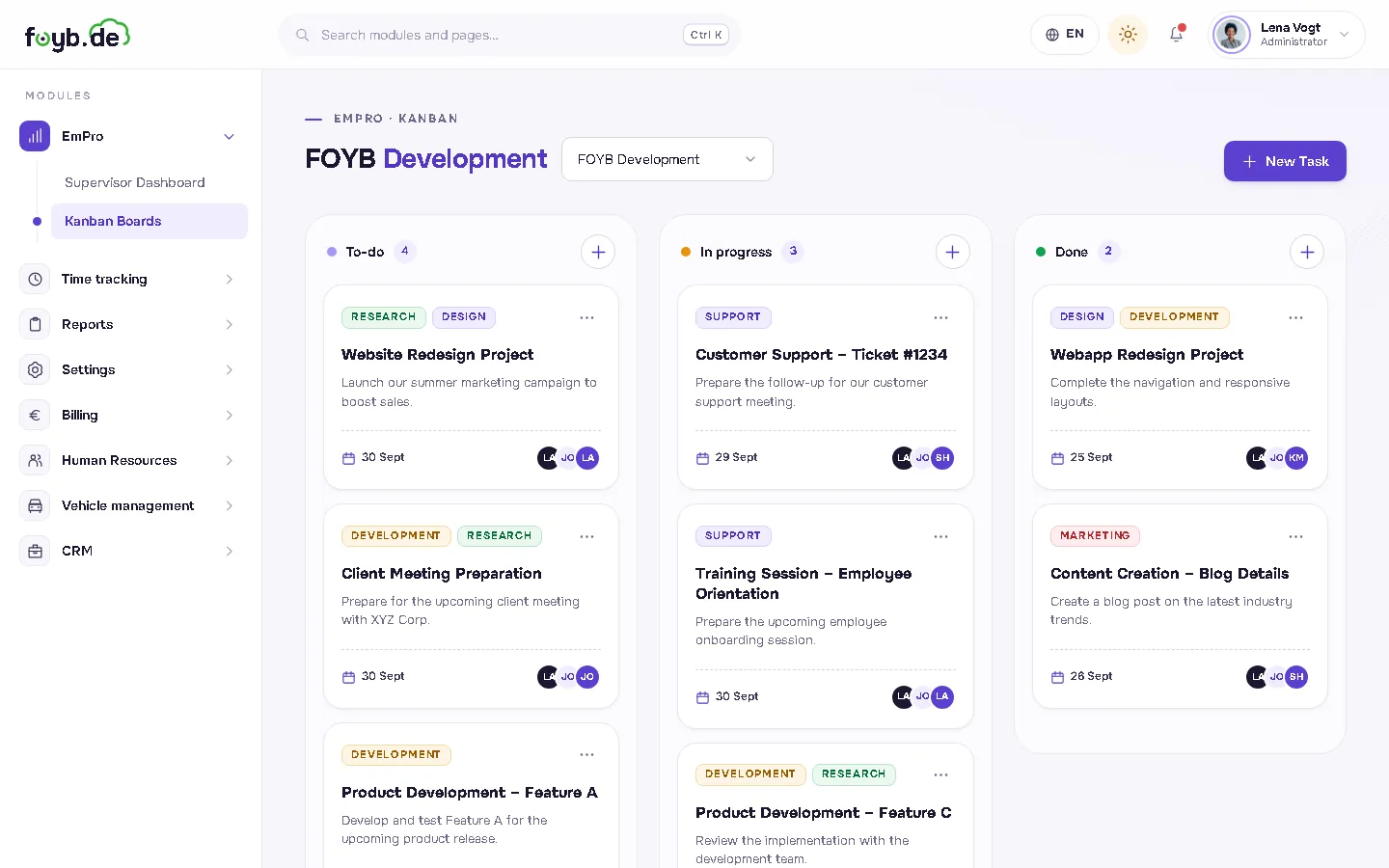Screen dimensions: 1389x868
Task: Click the To-do count badge 4
Action: pos(405,252)
